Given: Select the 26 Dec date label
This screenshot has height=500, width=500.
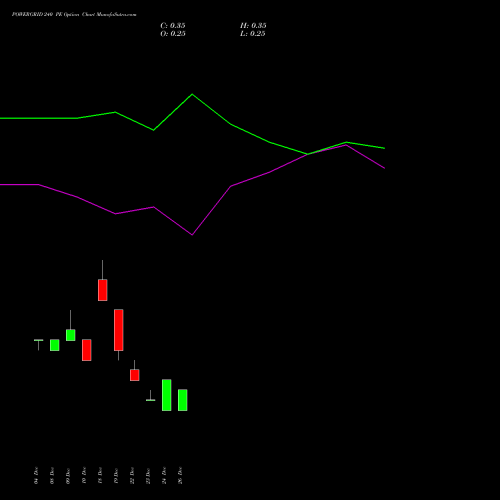Looking at the screenshot, I should [x=180, y=476].
